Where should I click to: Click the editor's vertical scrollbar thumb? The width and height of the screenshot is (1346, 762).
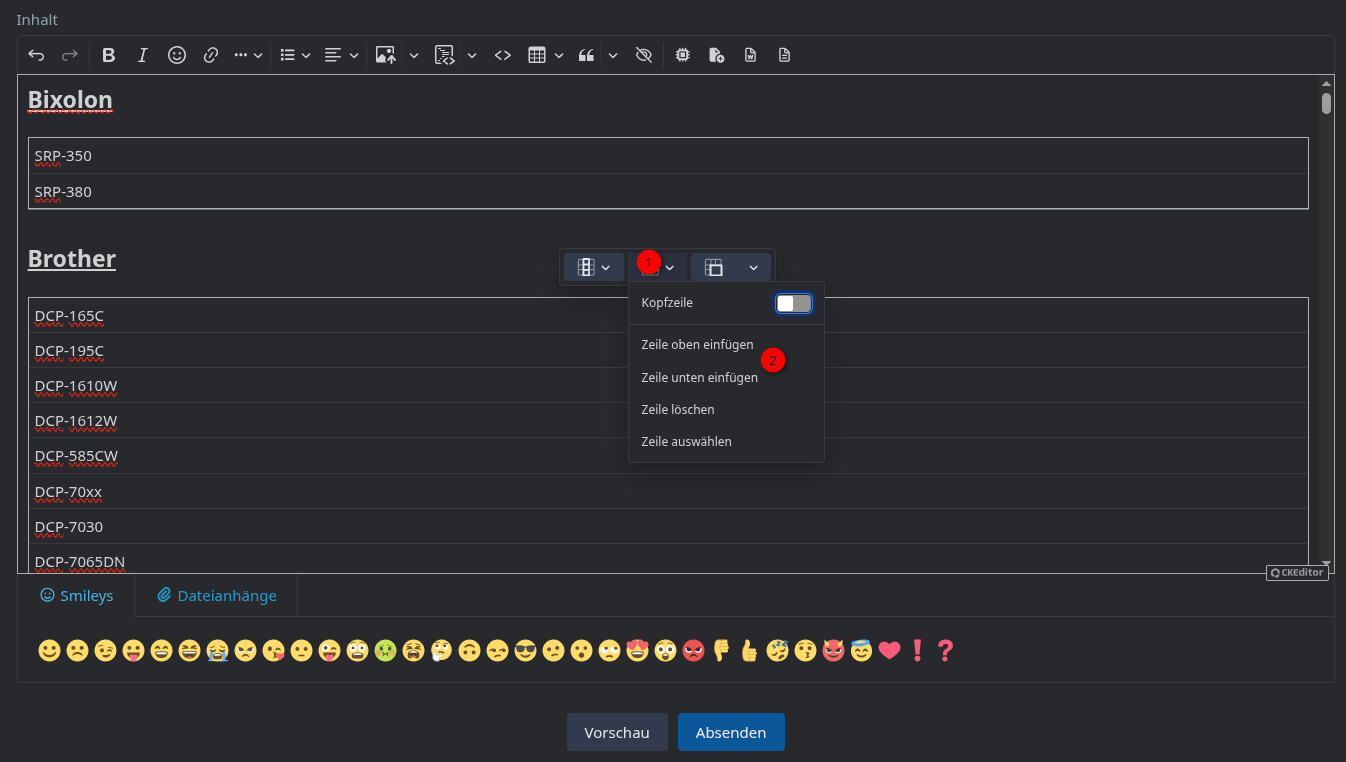(1326, 104)
